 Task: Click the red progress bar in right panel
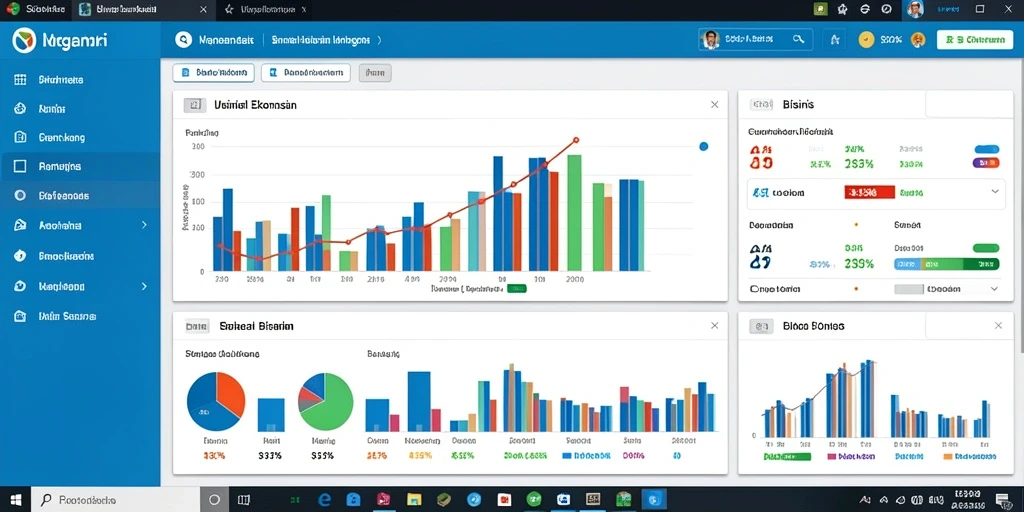tap(869, 192)
